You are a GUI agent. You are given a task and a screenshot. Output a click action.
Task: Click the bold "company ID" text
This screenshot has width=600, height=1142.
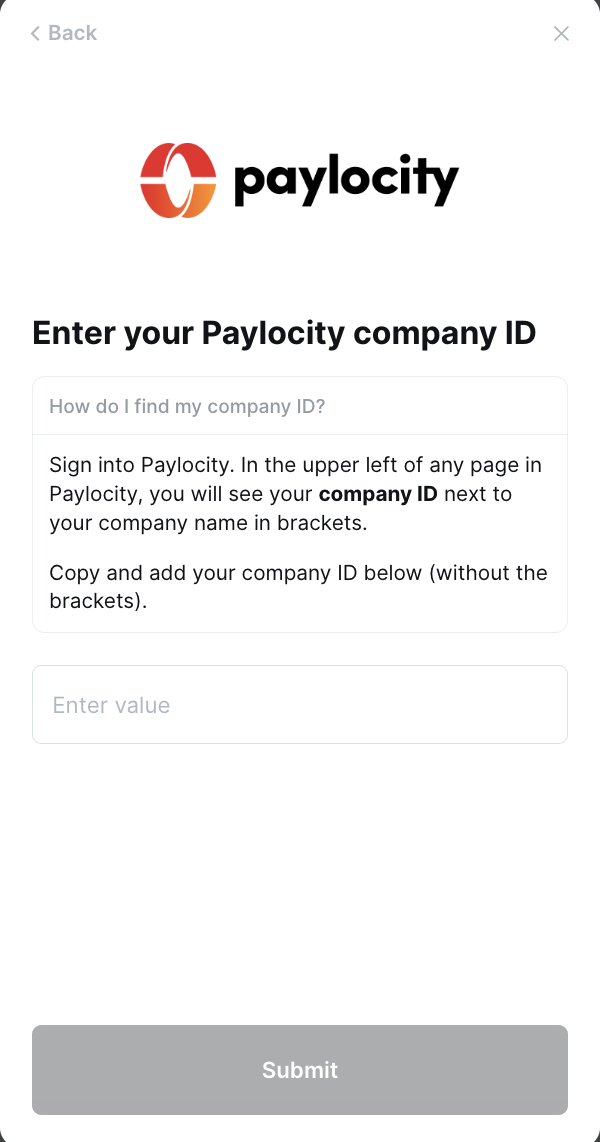coord(378,493)
